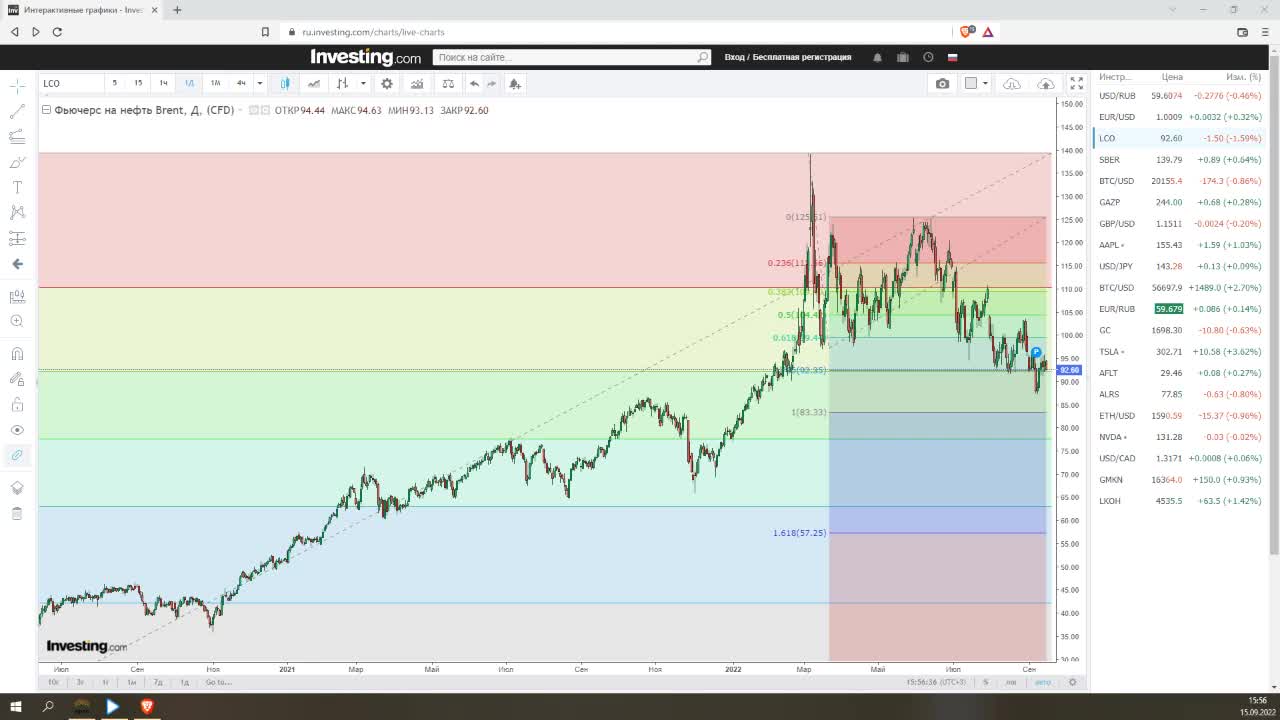1280x720 pixels.
Task: Undo the last chart action
Action: 474,83
